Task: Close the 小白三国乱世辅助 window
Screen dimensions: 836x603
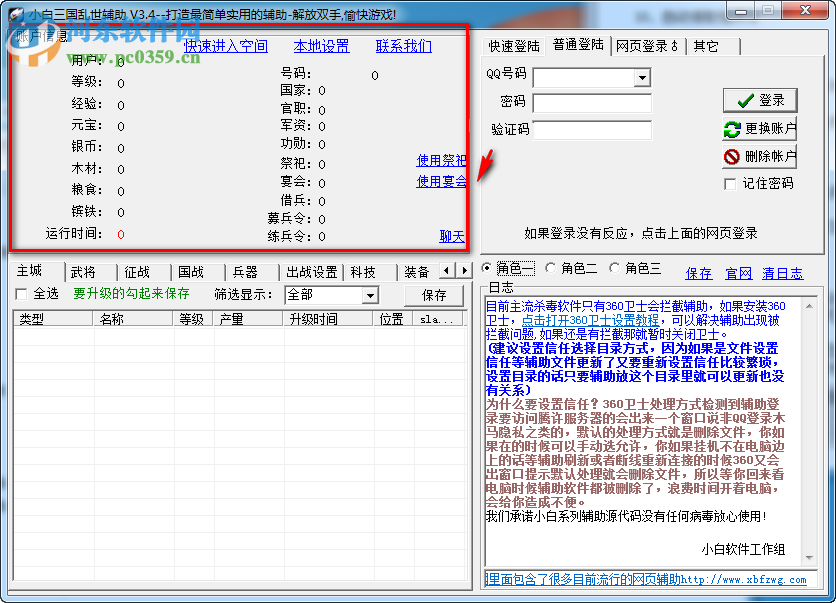Action: (x=805, y=10)
